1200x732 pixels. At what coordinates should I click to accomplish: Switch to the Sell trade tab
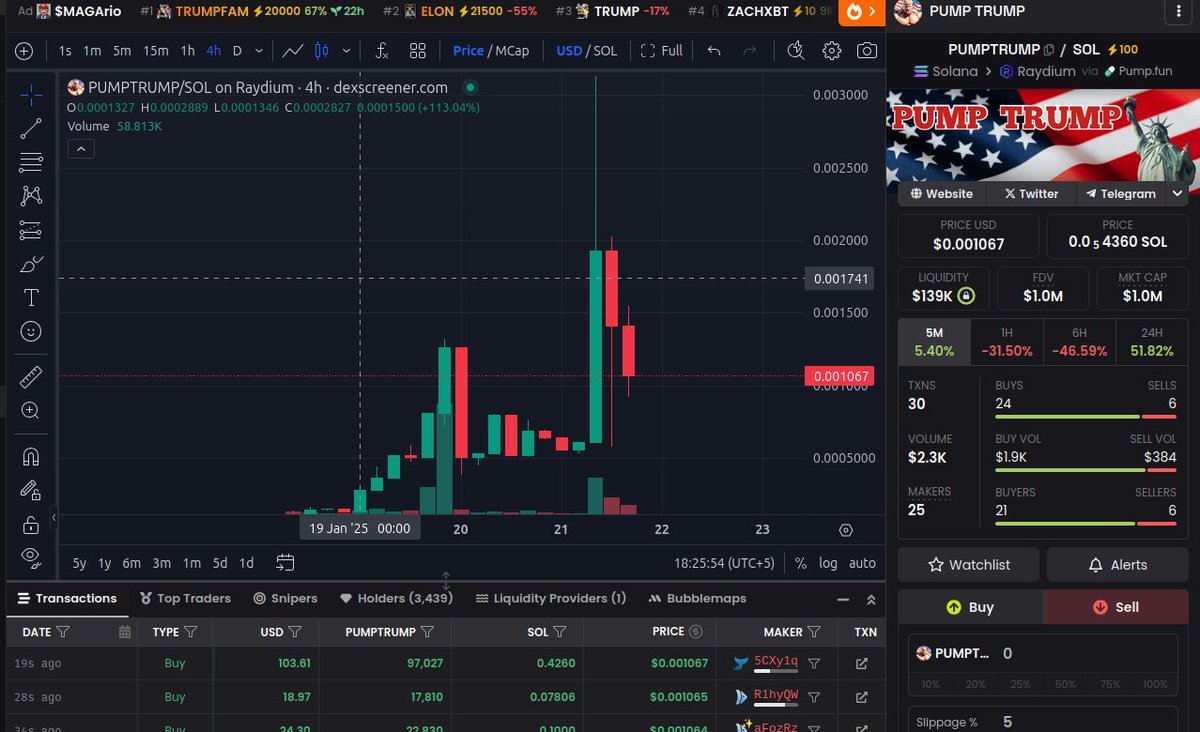pyautogui.click(x=1115, y=607)
